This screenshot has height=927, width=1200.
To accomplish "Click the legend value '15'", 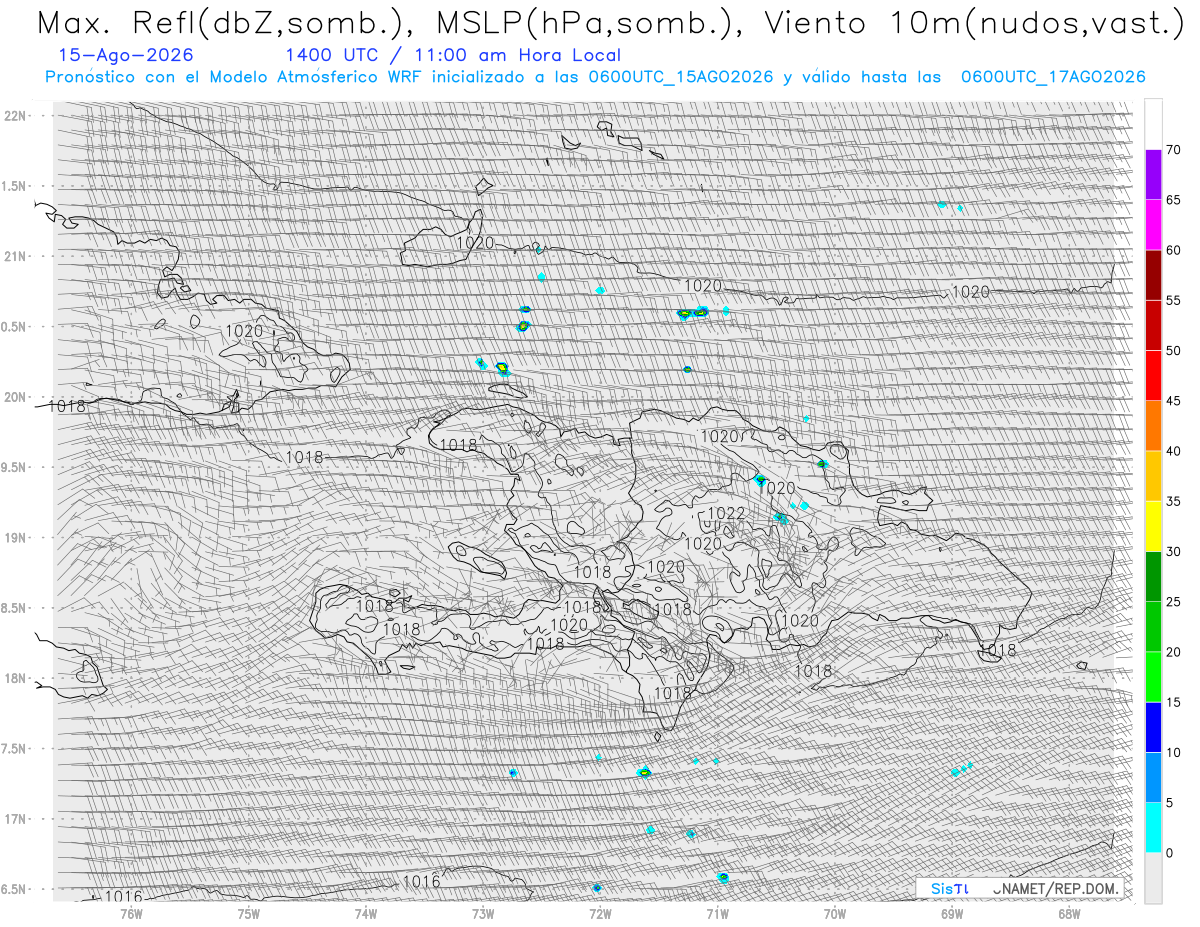I will pos(1173,702).
